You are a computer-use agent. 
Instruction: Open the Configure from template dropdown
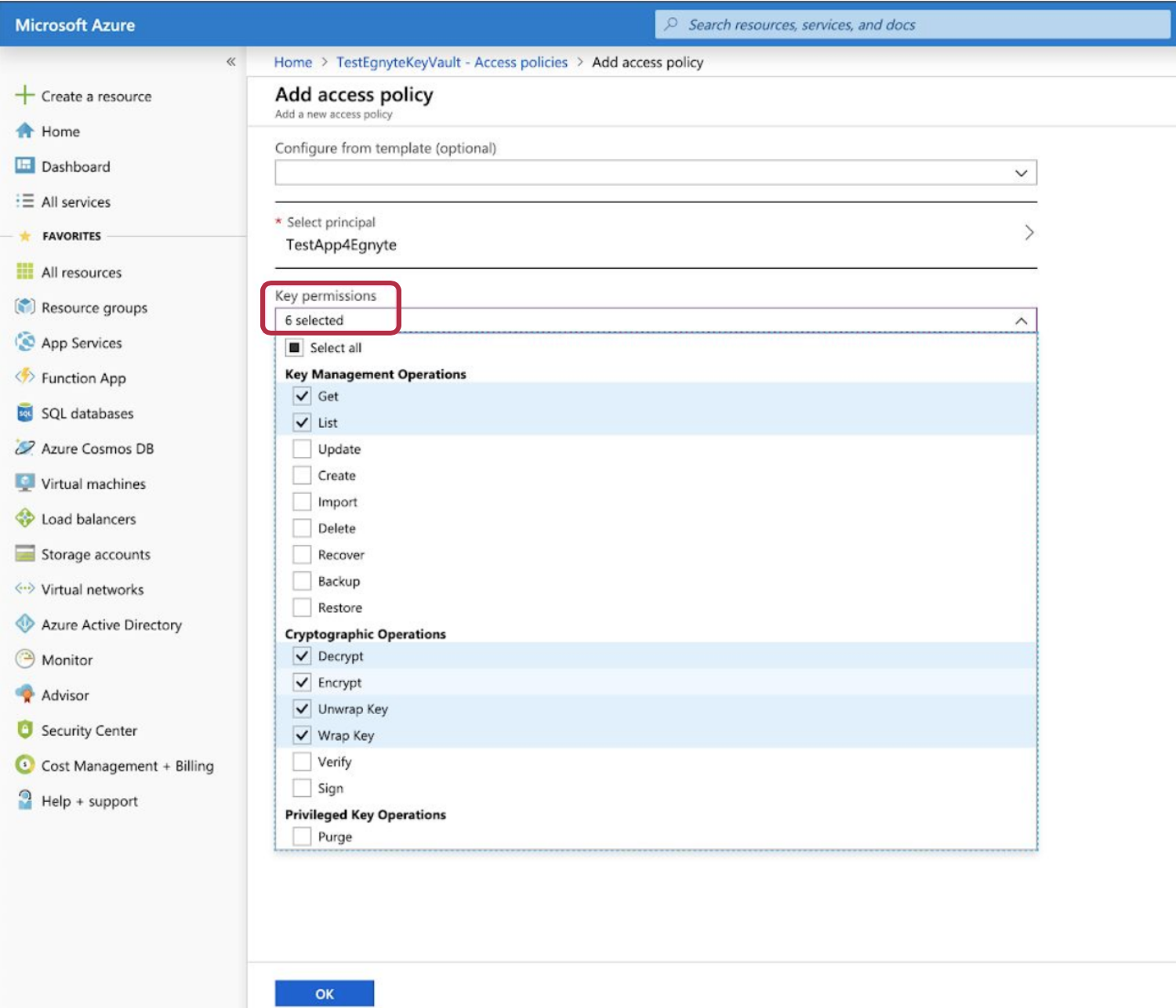coord(655,172)
